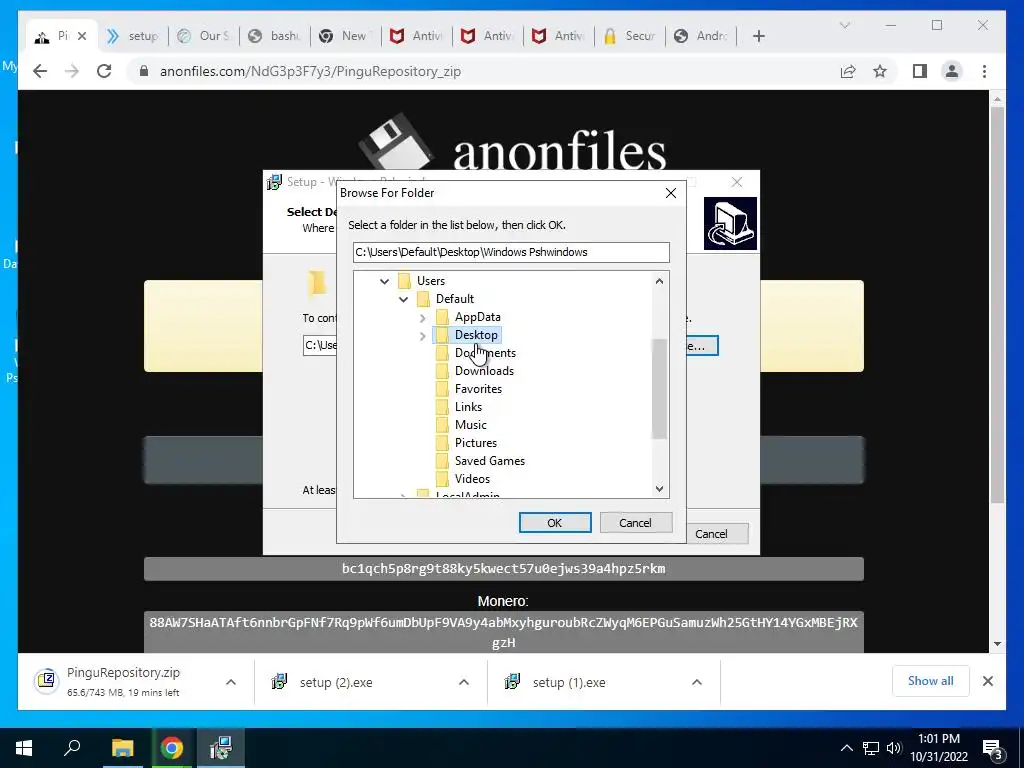Close the Browse For Folder dialog

(x=671, y=193)
